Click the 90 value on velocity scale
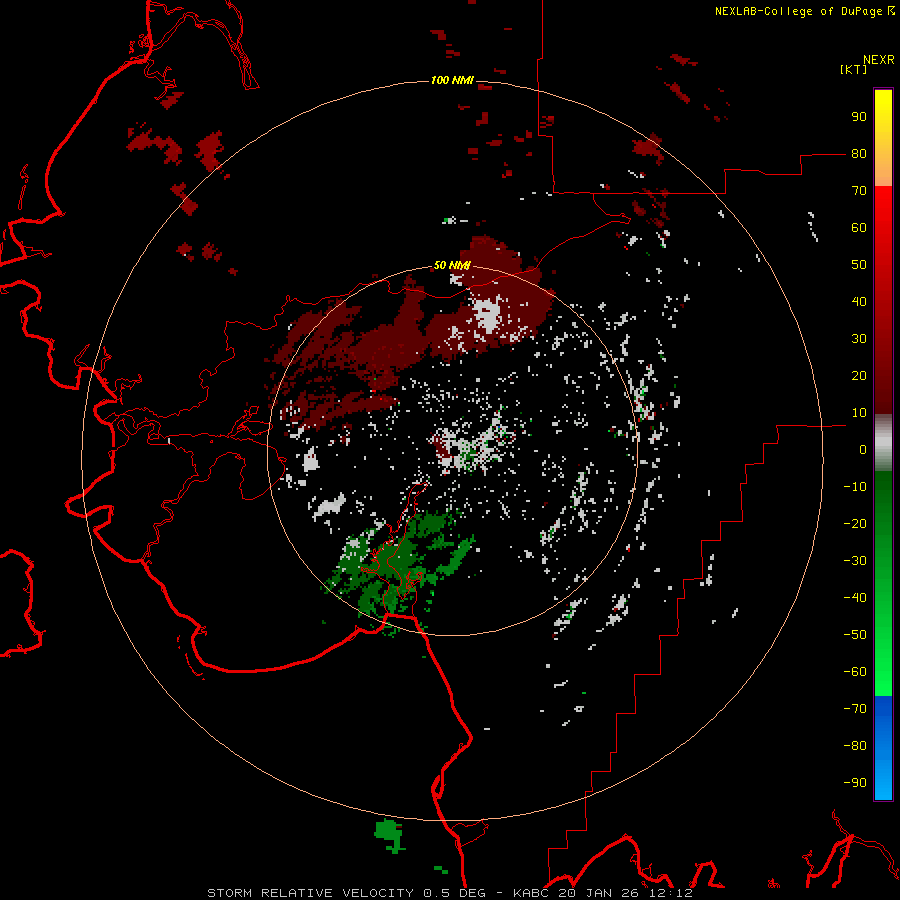Viewport: 900px width, 900px height. 859,117
